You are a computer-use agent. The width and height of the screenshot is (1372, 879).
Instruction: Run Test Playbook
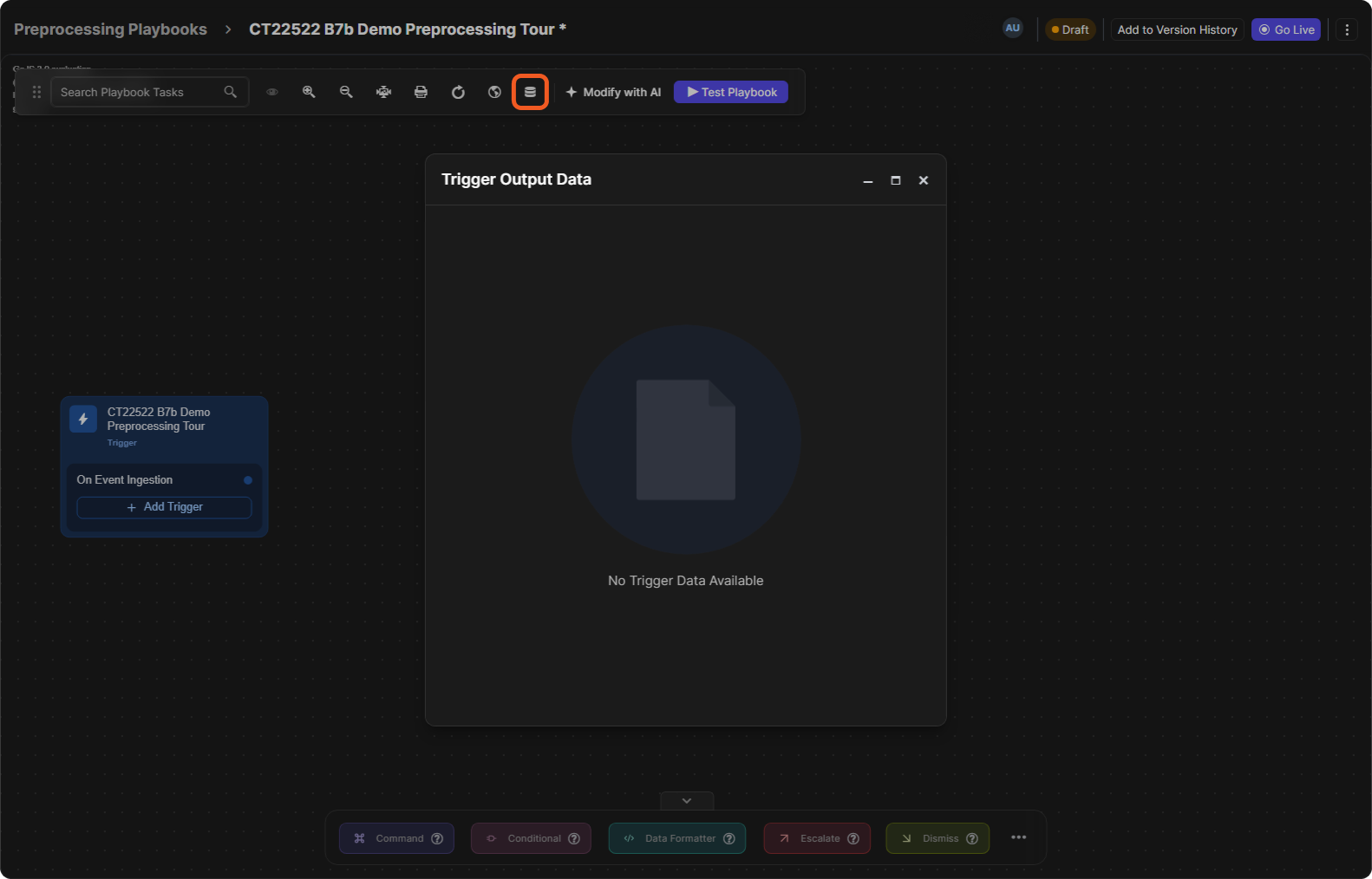731,92
